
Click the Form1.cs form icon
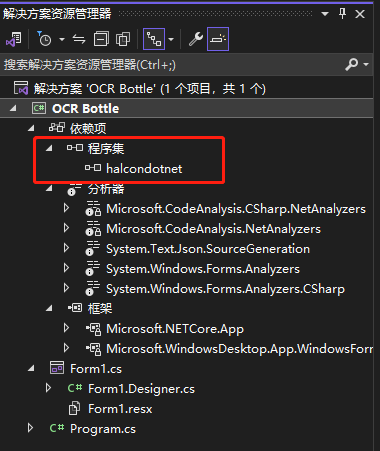(57, 368)
